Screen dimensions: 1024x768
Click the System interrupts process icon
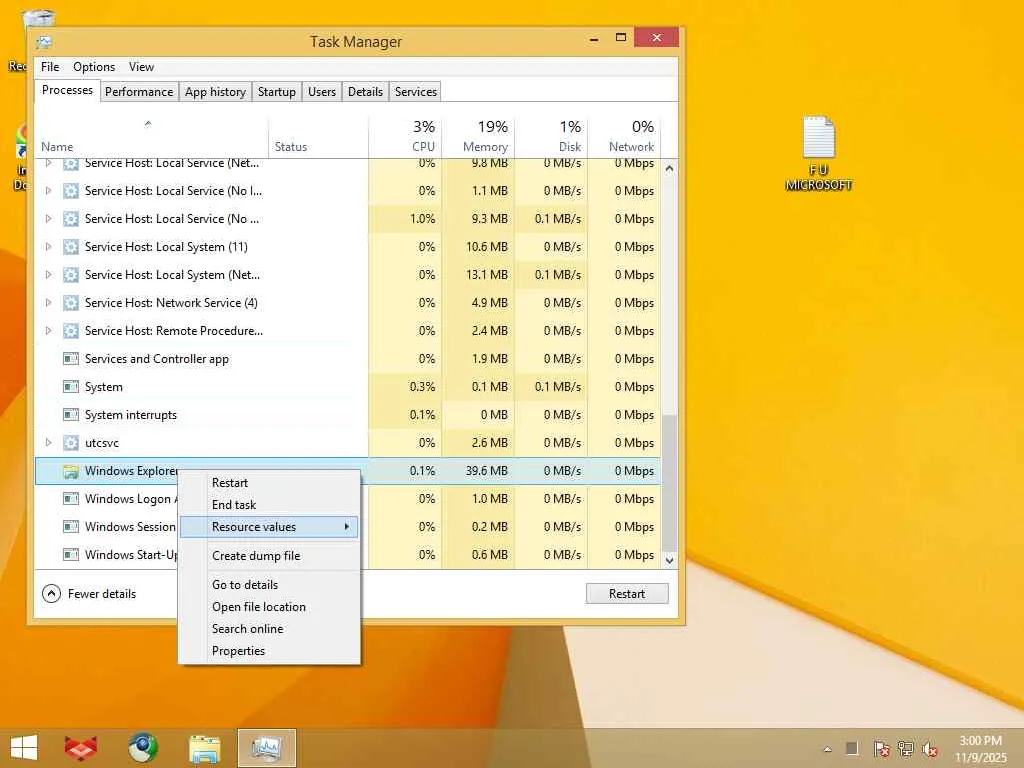point(71,415)
